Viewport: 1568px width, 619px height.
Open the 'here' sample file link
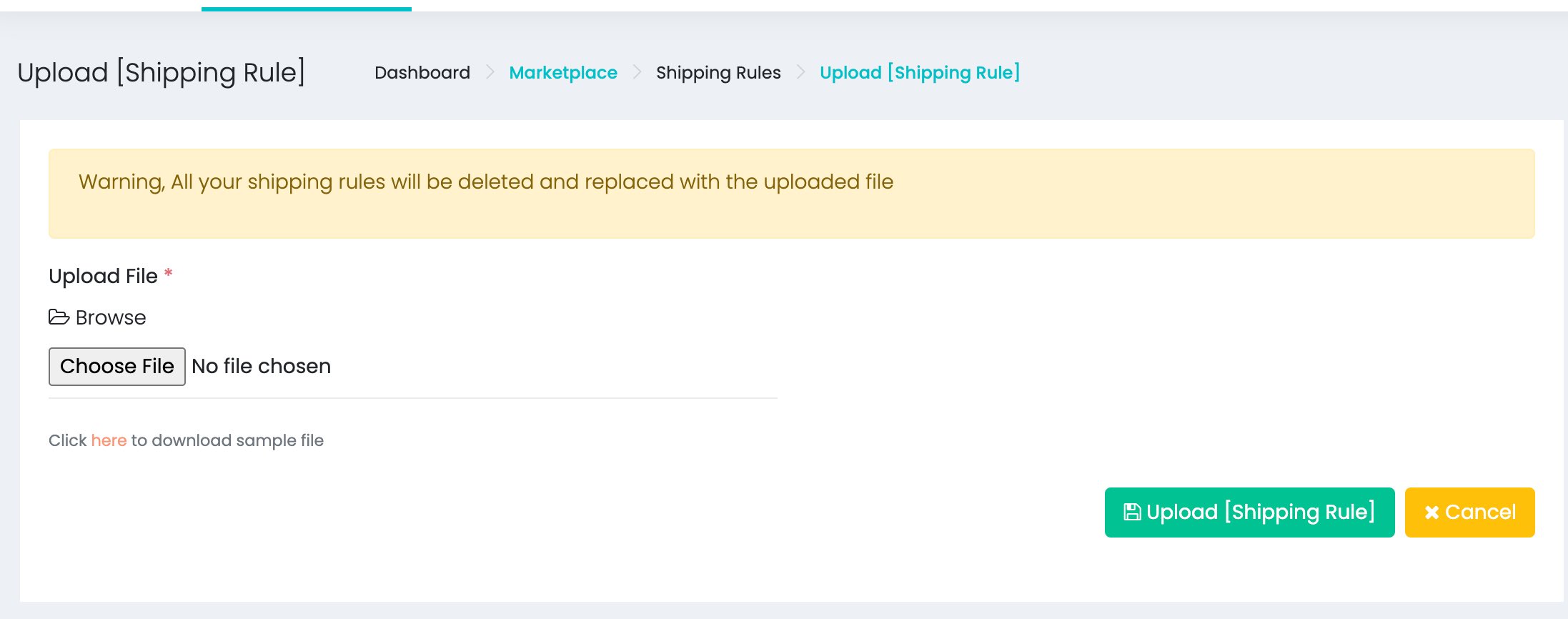[109, 440]
